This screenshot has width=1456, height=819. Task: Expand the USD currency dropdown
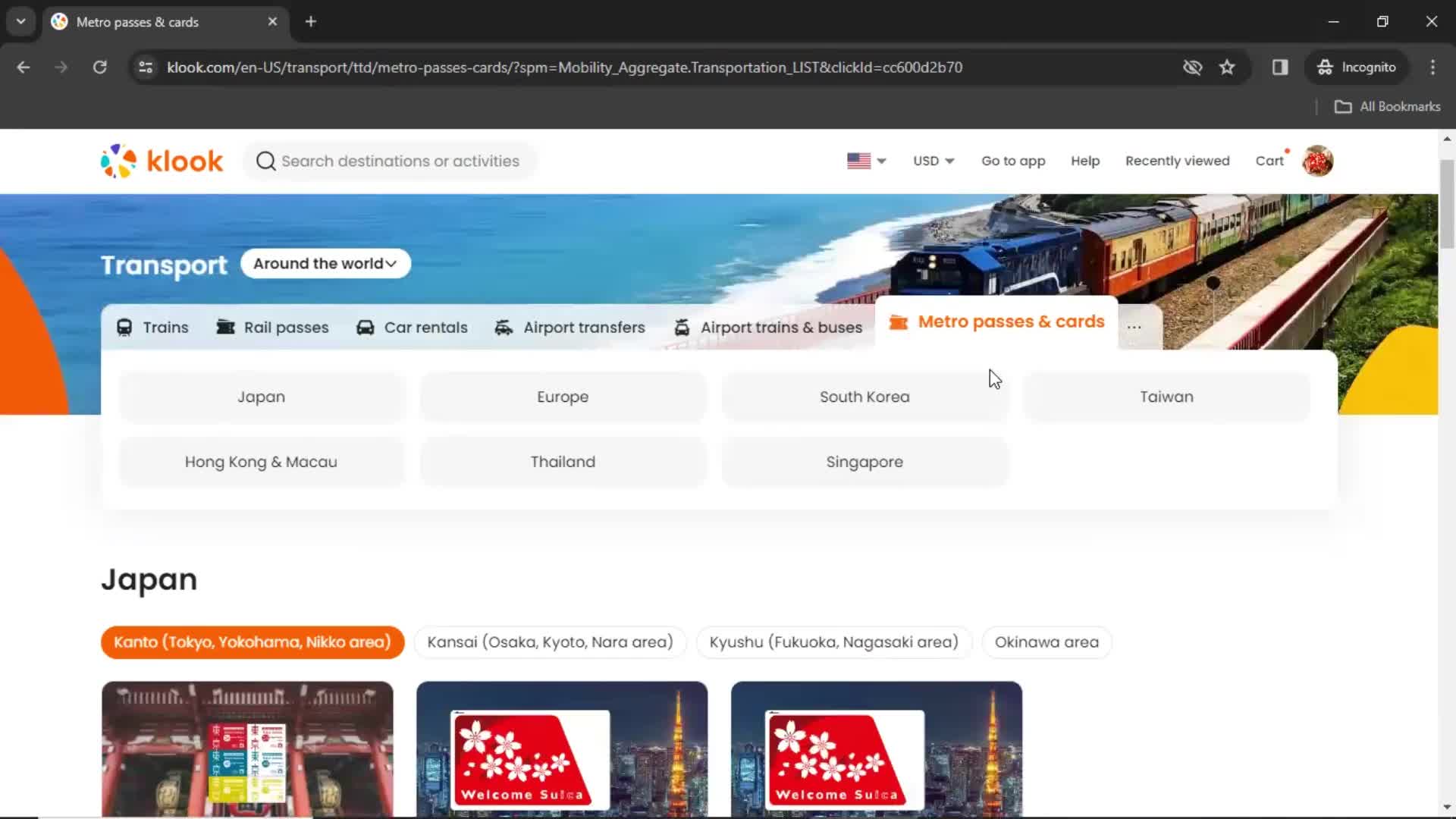point(932,161)
